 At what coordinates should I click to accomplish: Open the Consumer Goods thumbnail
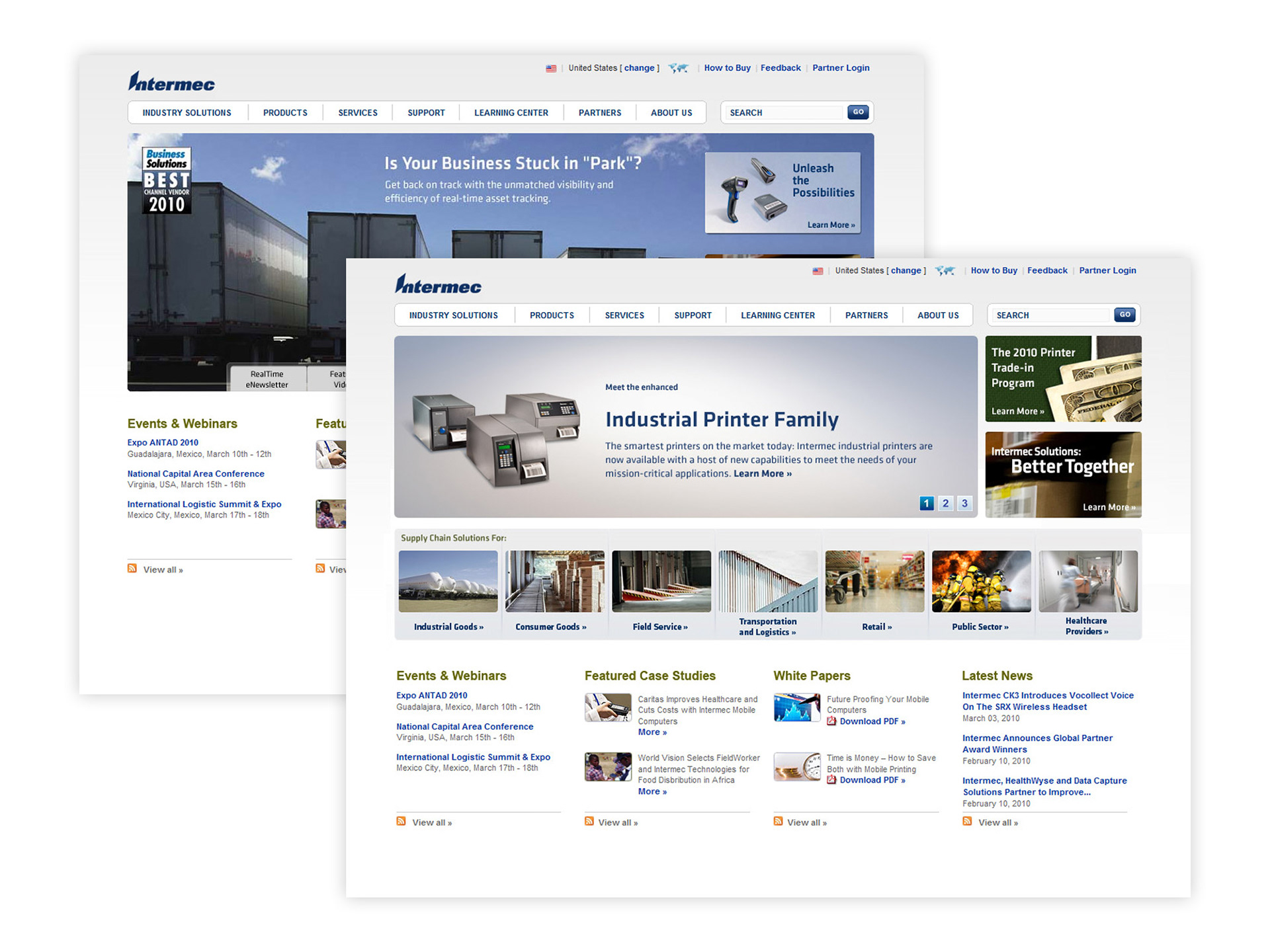coord(554,581)
